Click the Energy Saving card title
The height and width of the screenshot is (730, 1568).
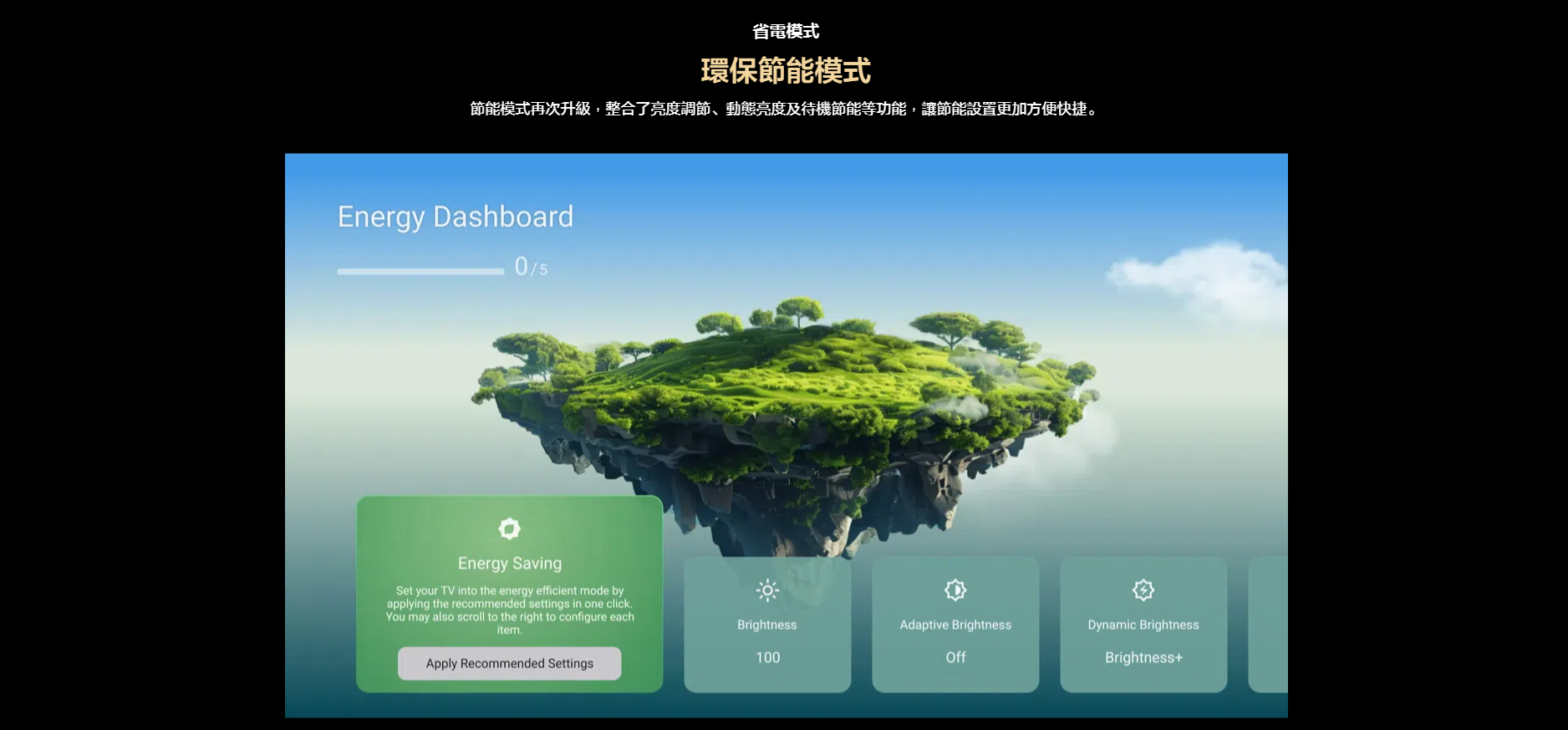(509, 564)
